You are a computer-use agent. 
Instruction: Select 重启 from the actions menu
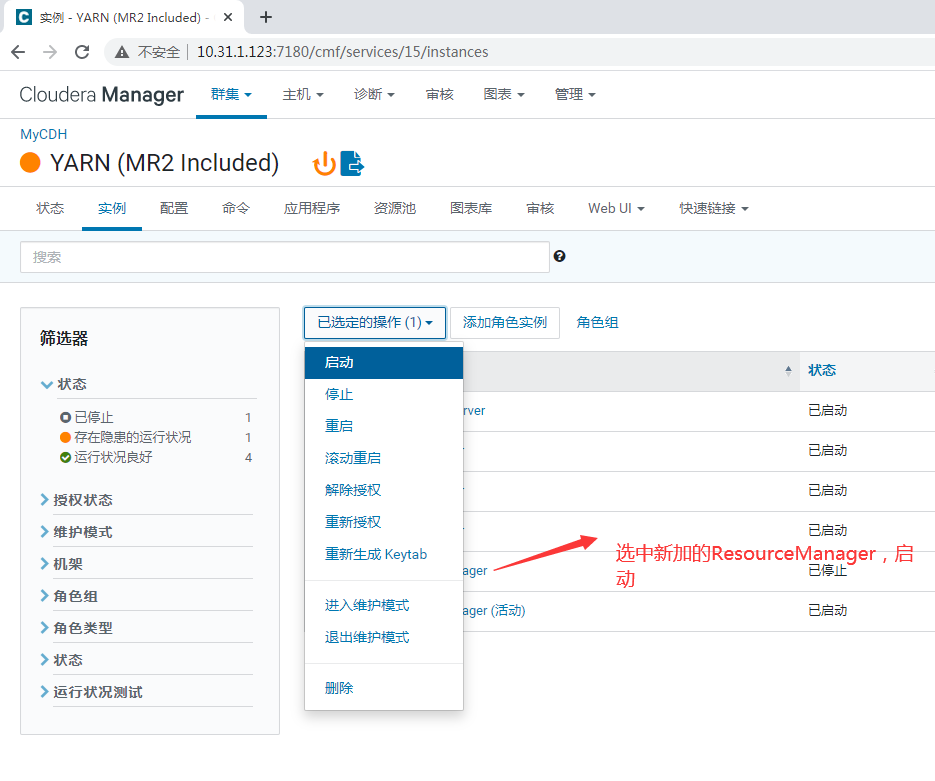click(x=384, y=426)
